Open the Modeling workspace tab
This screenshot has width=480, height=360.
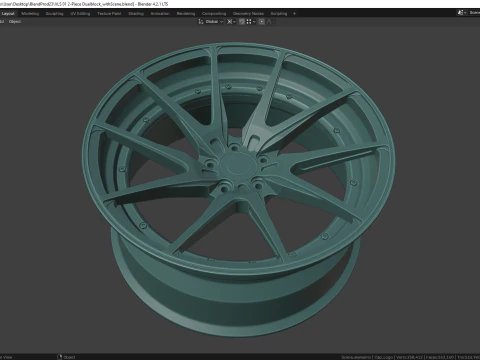(30, 14)
